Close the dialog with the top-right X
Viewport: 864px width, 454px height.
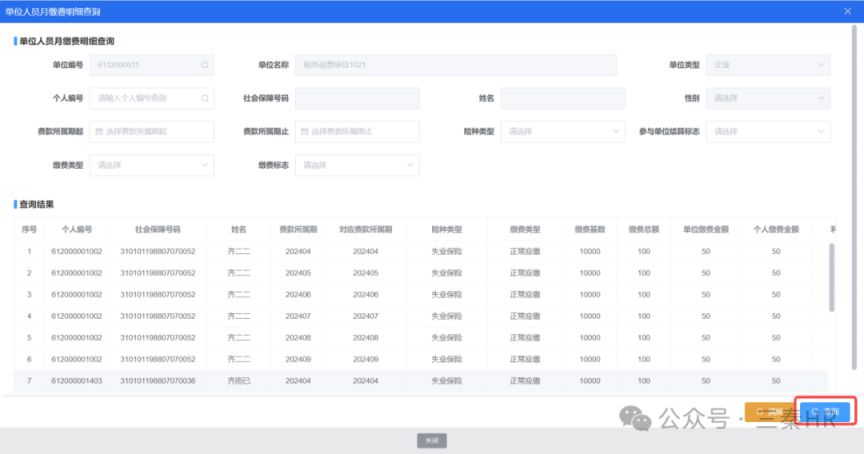coord(847,11)
